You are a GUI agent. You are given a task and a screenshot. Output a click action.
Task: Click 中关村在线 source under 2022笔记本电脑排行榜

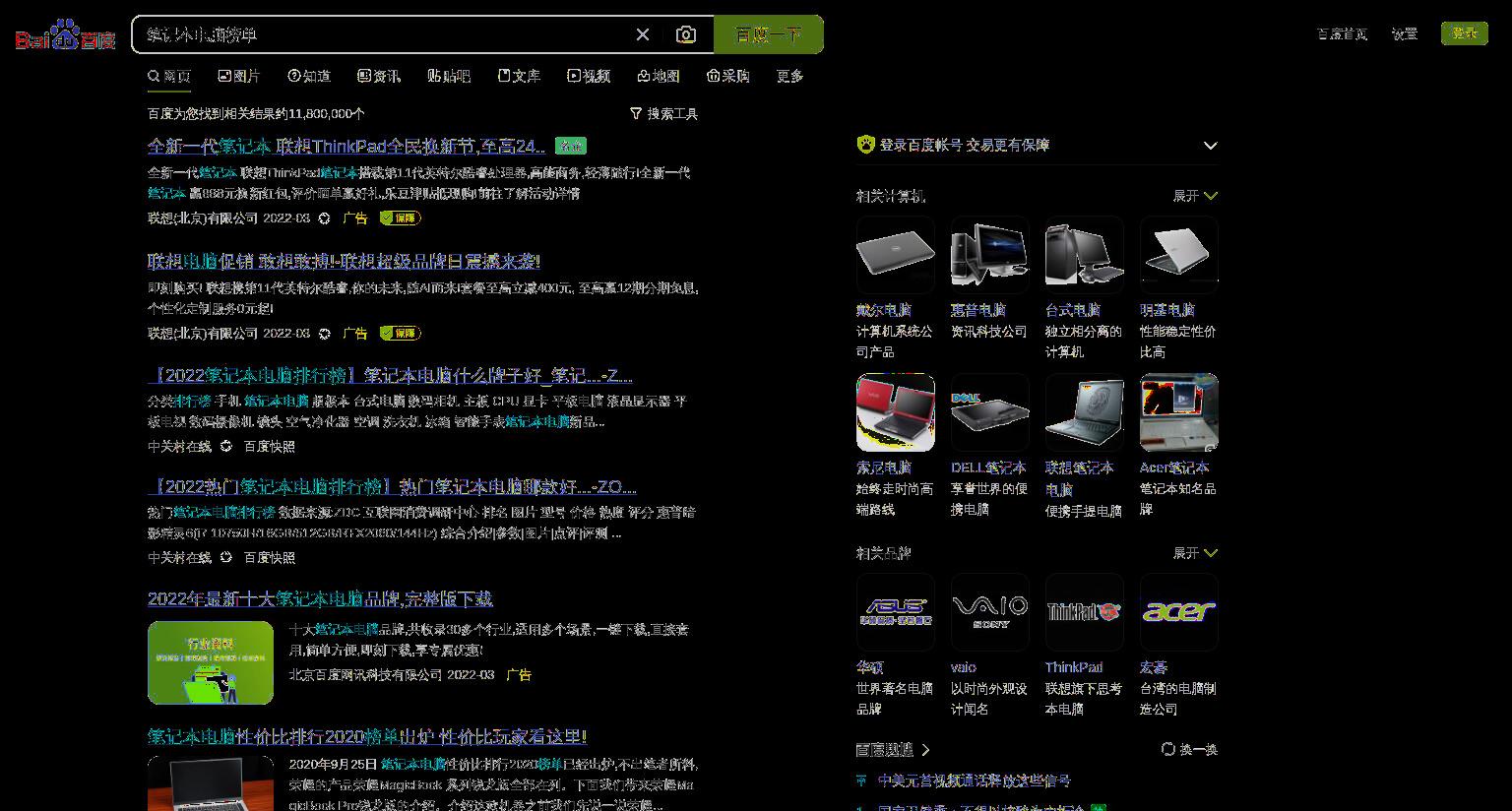[x=179, y=447]
